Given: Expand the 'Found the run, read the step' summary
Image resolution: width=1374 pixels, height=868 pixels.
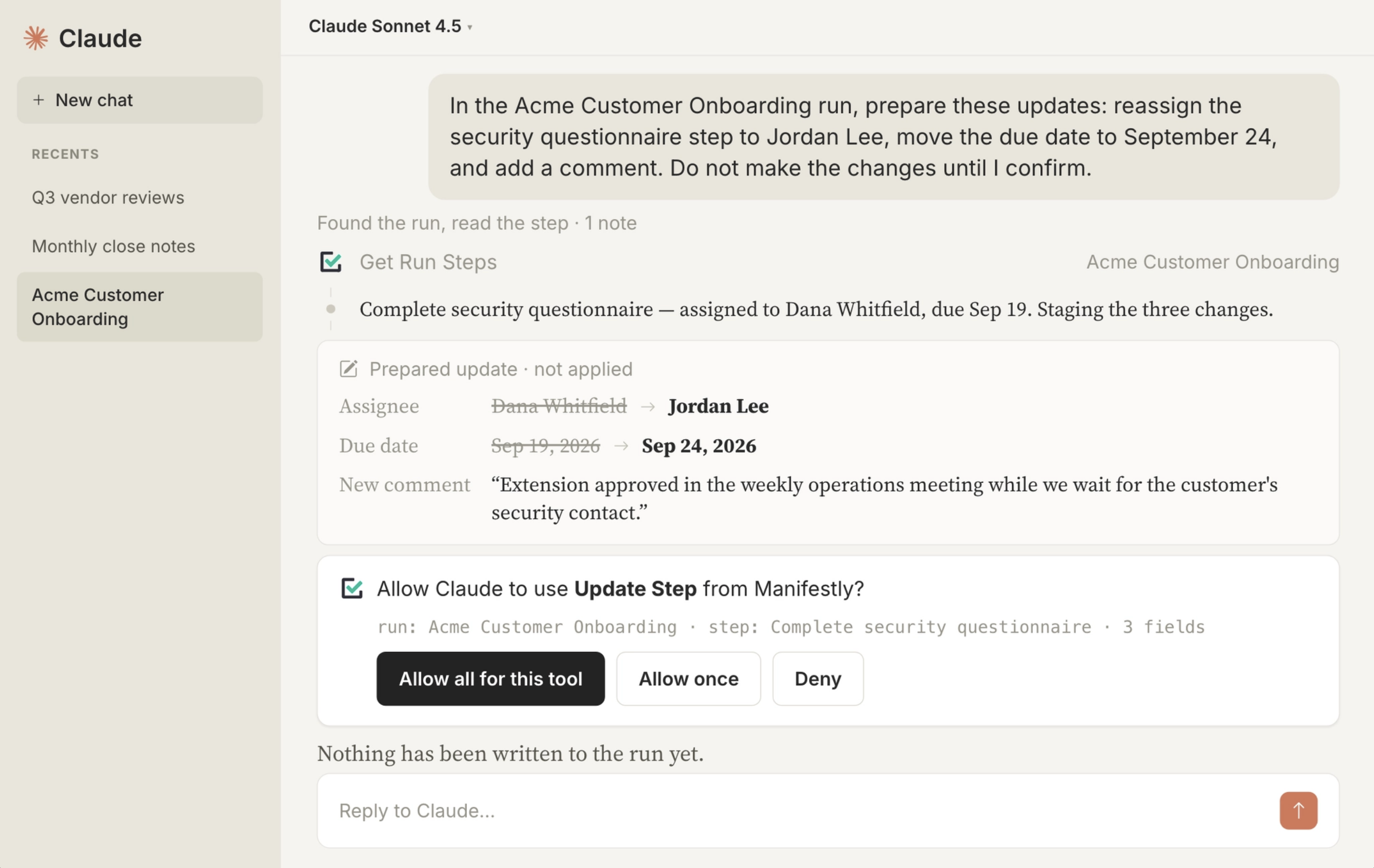Looking at the screenshot, I should click(x=477, y=223).
